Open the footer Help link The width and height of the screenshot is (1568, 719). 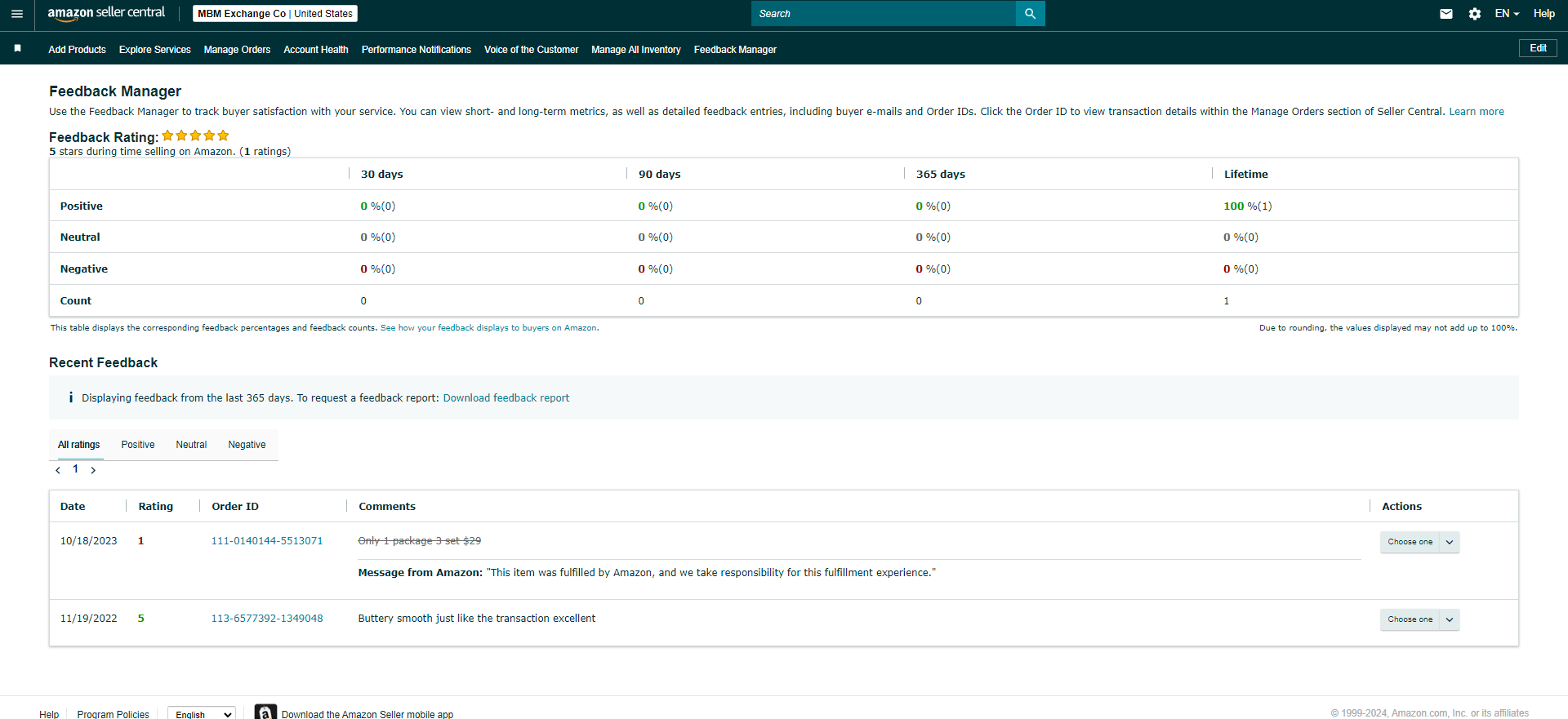tap(49, 714)
